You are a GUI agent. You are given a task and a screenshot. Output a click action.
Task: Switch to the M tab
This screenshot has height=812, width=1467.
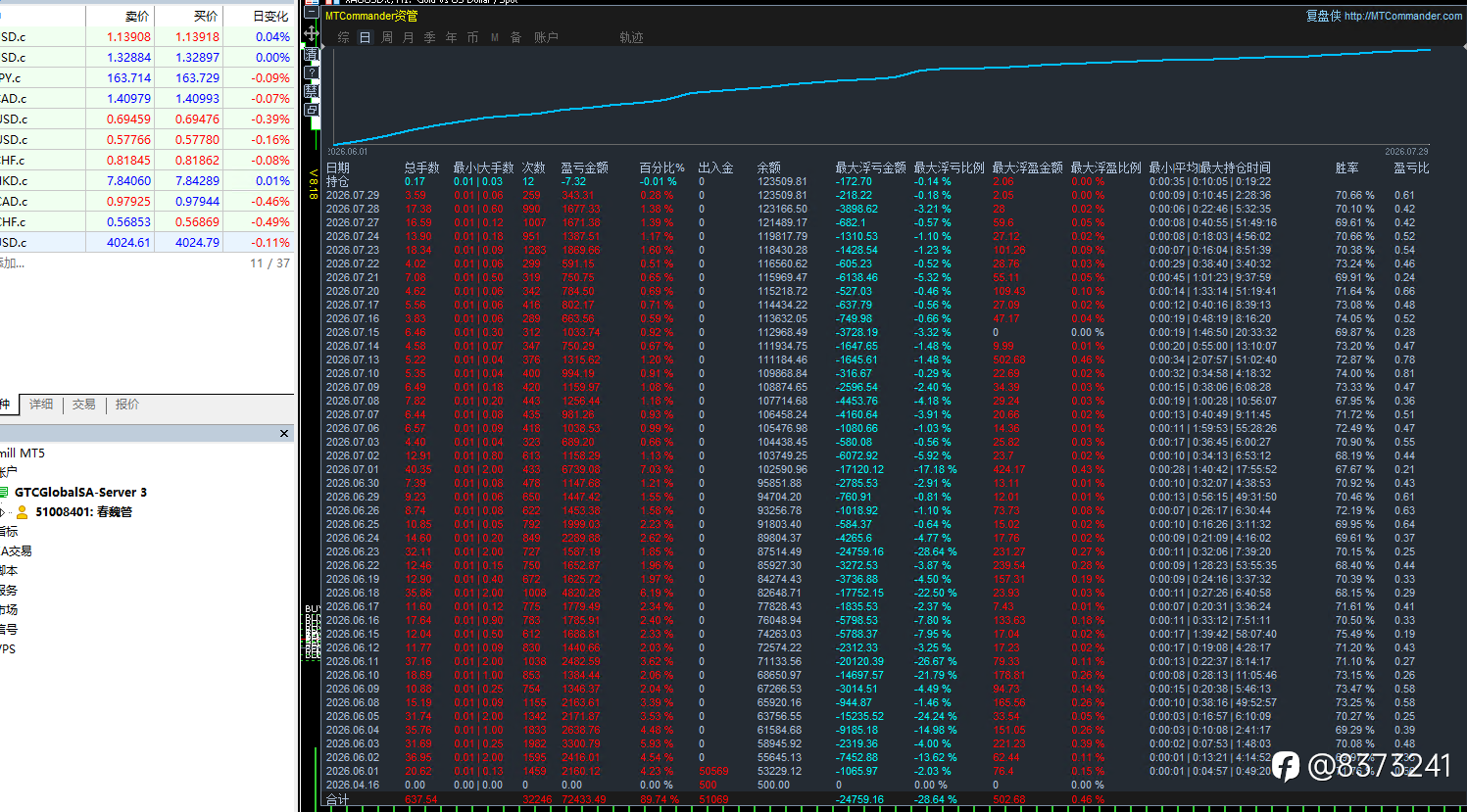pyautogui.click(x=495, y=37)
